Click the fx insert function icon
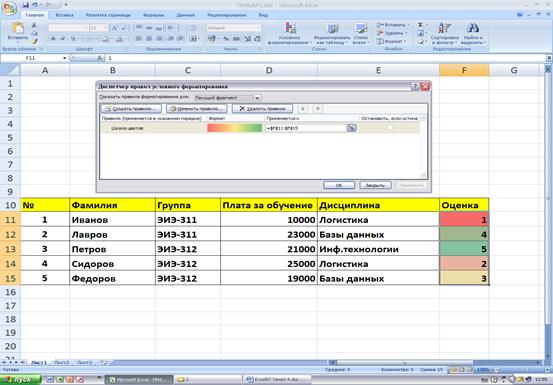This screenshot has height=385, width=553. pyautogui.click(x=100, y=58)
